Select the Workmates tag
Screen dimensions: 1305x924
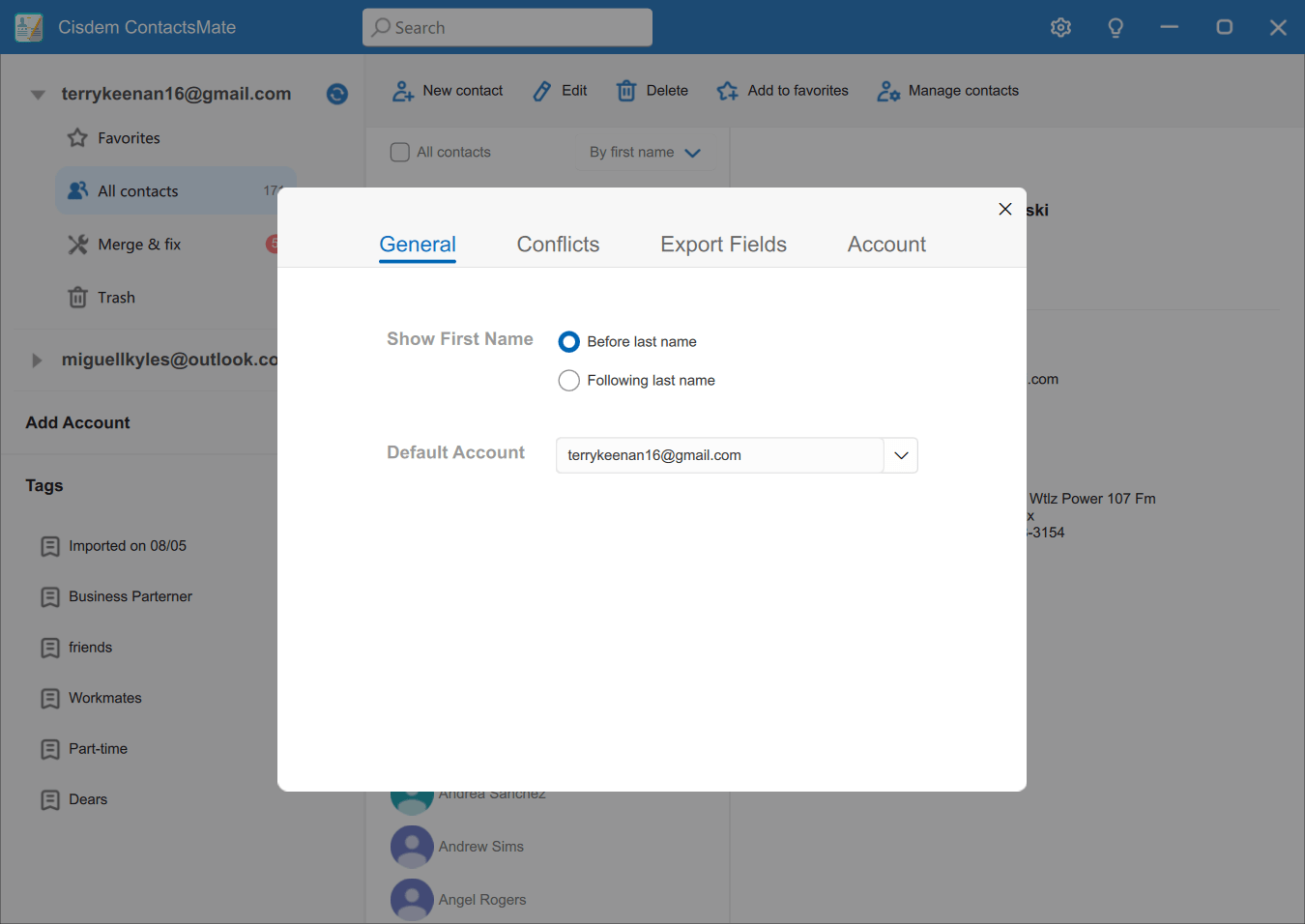(x=104, y=698)
